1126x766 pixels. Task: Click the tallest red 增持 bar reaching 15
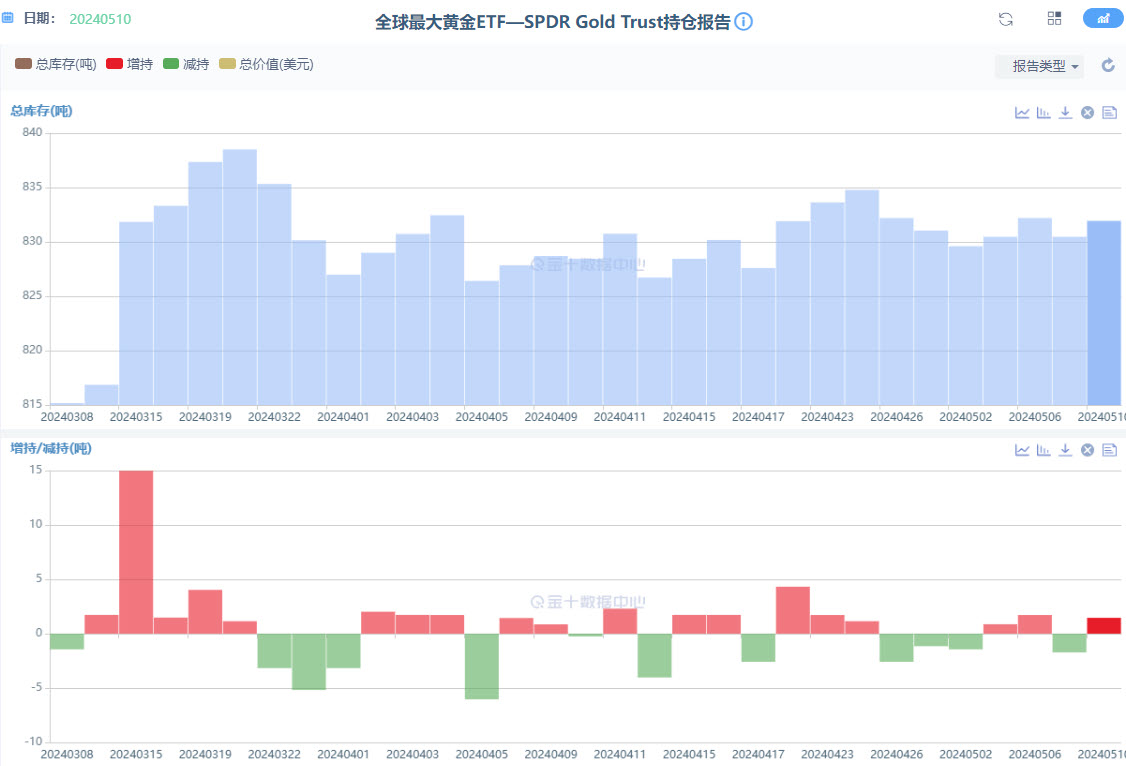tap(136, 552)
